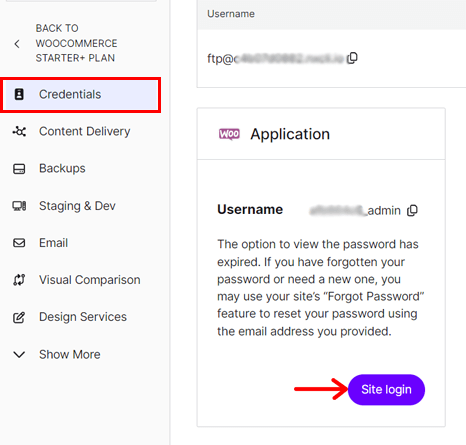Select the blurred FTP username text
The width and height of the screenshot is (466, 445).
(276, 59)
